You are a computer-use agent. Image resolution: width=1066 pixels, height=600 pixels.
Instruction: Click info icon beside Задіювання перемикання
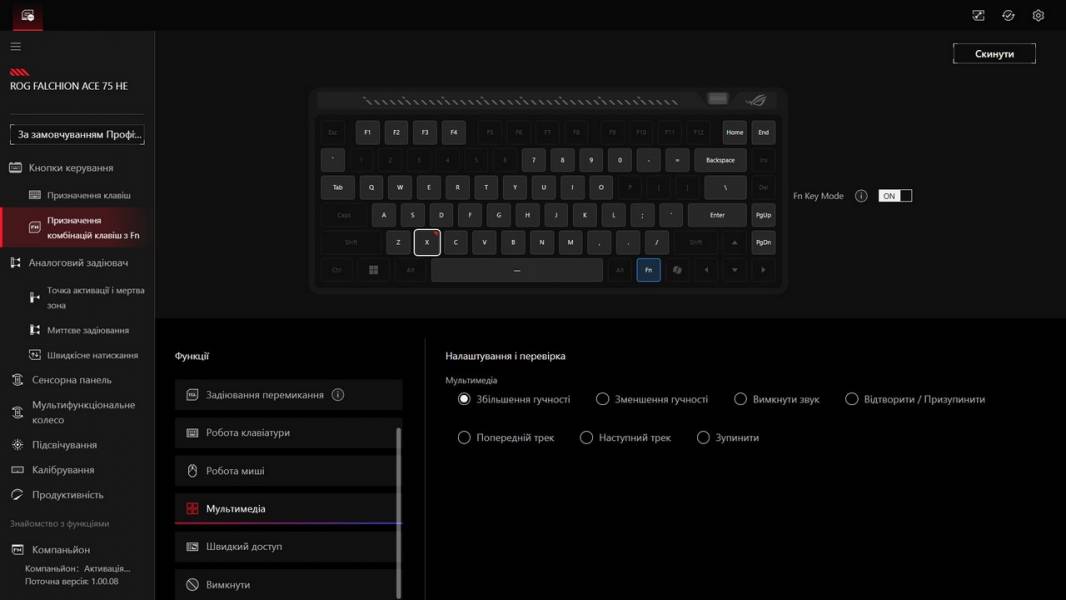pyautogui.click(x=338, y=395)
